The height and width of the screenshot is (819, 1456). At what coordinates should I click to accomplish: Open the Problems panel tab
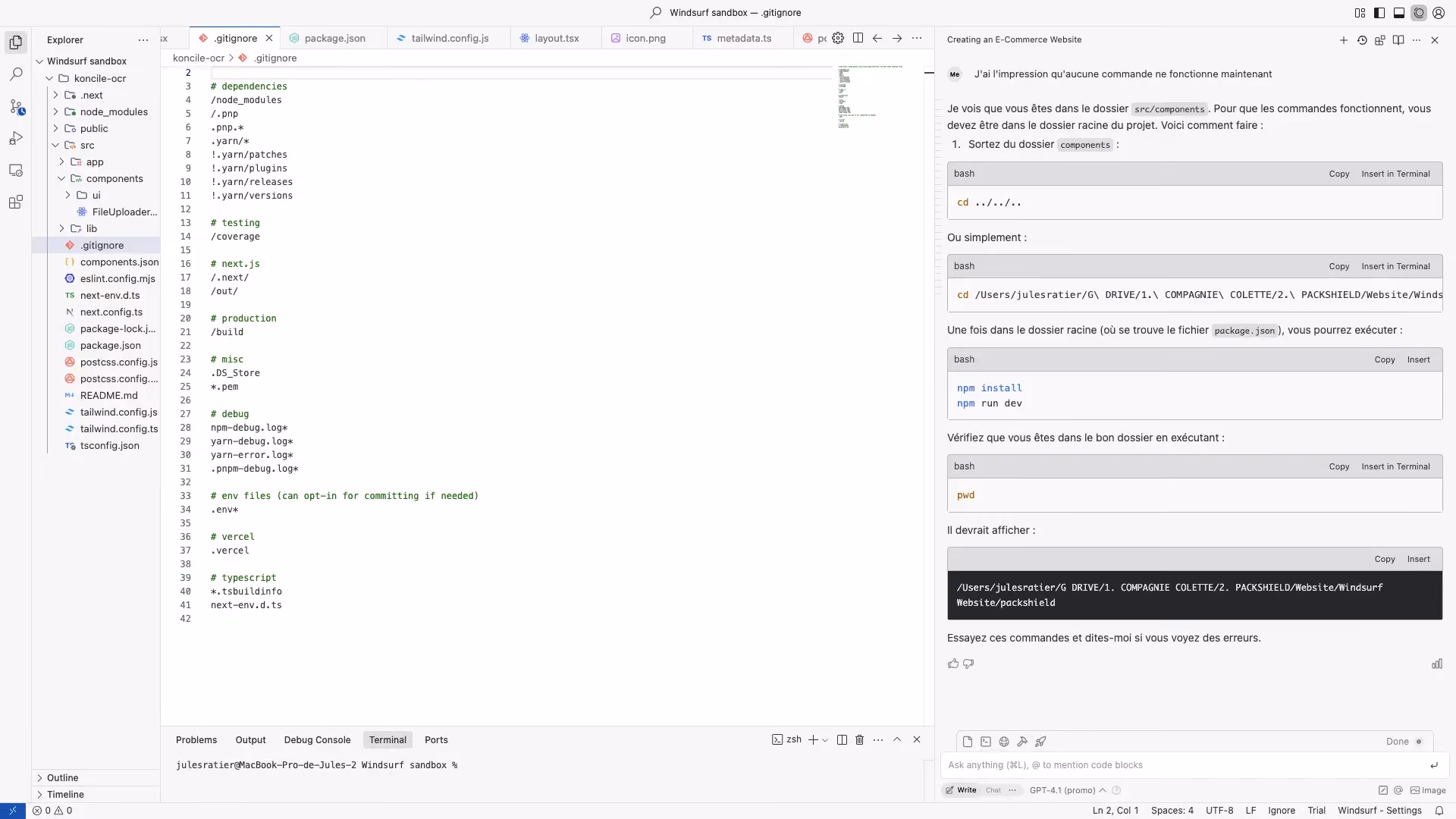[x=196, y=740]
